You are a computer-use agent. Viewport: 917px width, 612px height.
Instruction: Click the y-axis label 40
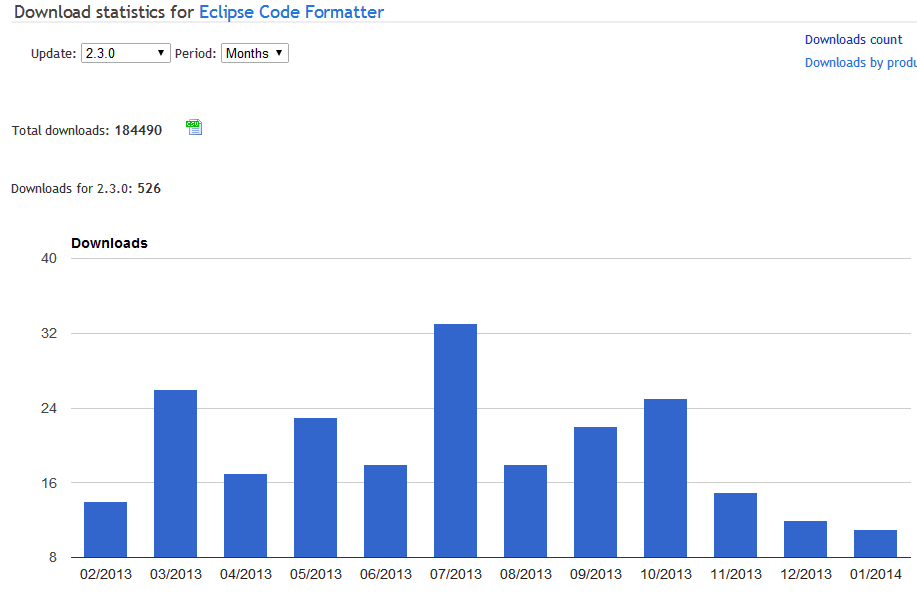pyautogui.click(x=49, y=259)
